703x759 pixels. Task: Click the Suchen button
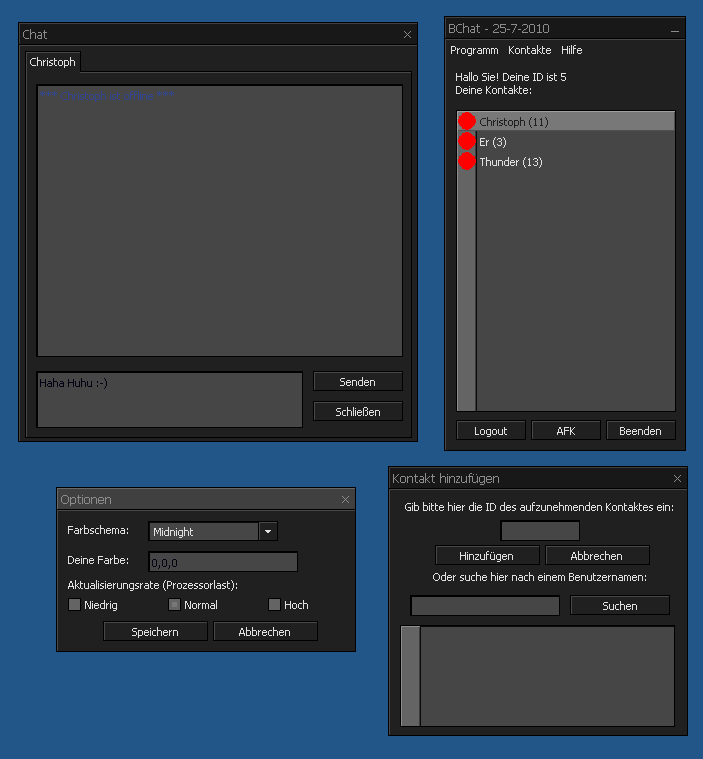(x=619, y=606)
